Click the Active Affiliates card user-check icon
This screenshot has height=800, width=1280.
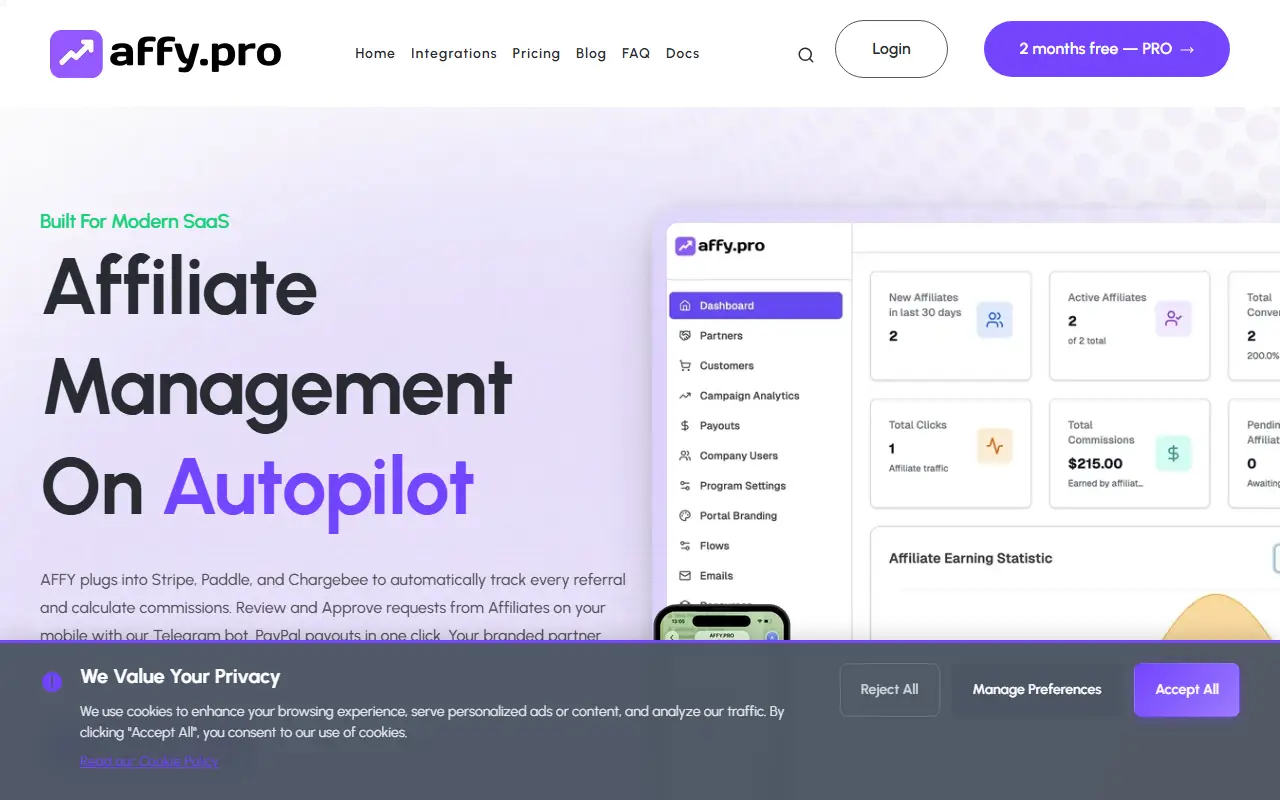click(1173, 320)
